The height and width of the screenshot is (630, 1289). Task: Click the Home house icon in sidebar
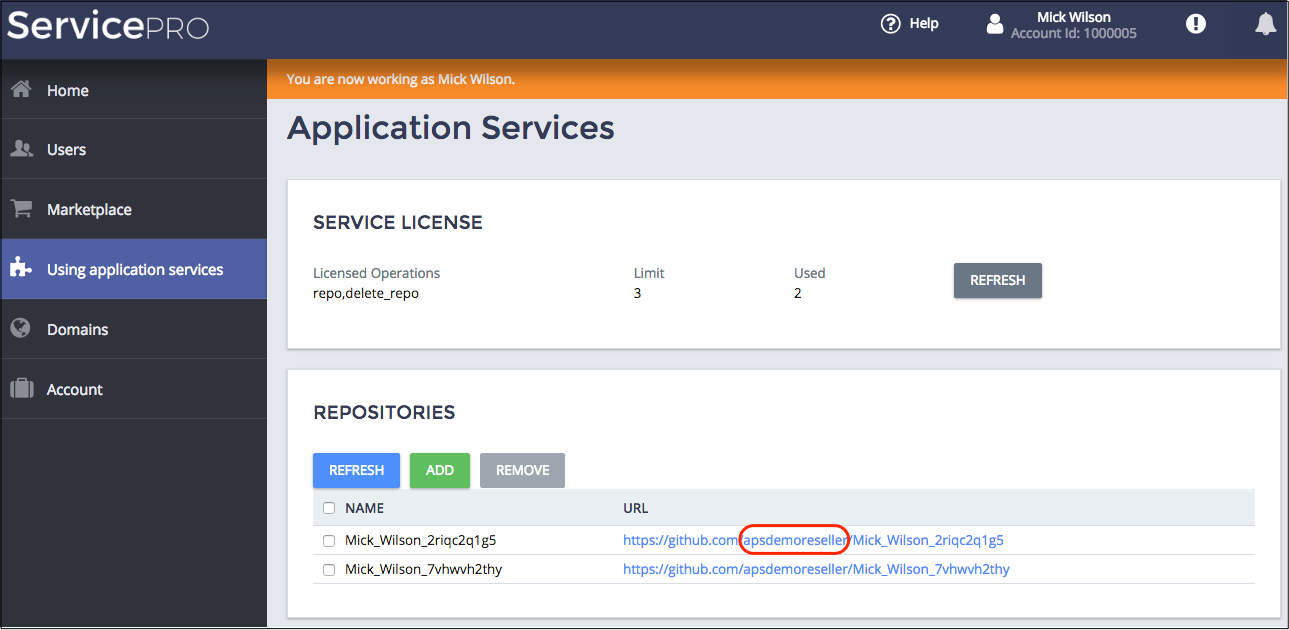pos(21,90)
